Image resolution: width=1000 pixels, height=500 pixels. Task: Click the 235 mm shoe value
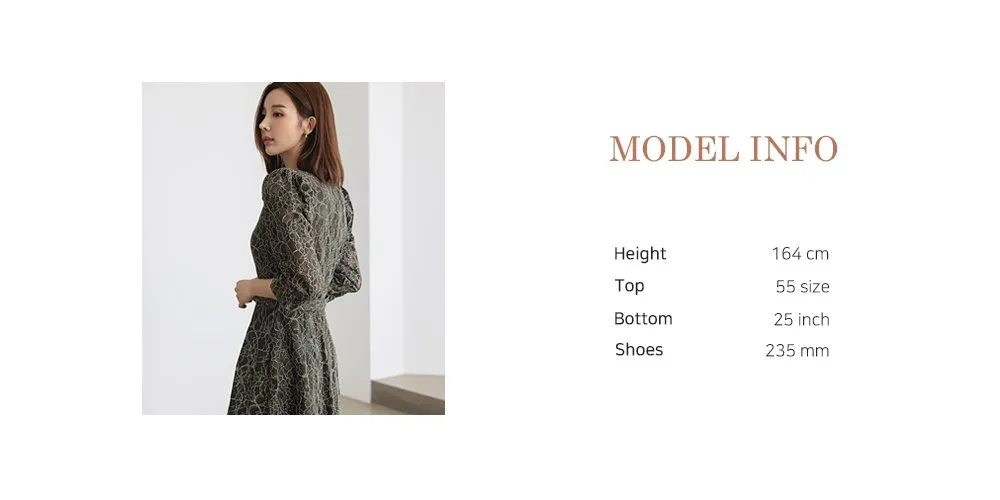pos(797,351)
